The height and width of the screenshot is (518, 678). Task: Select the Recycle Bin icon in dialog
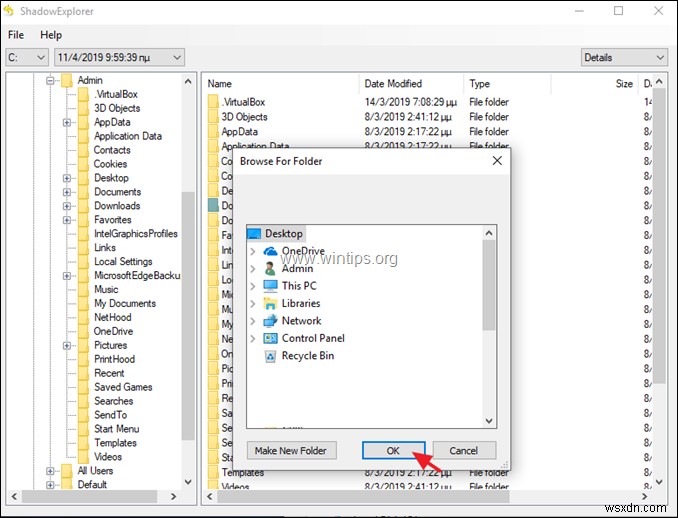270,356
